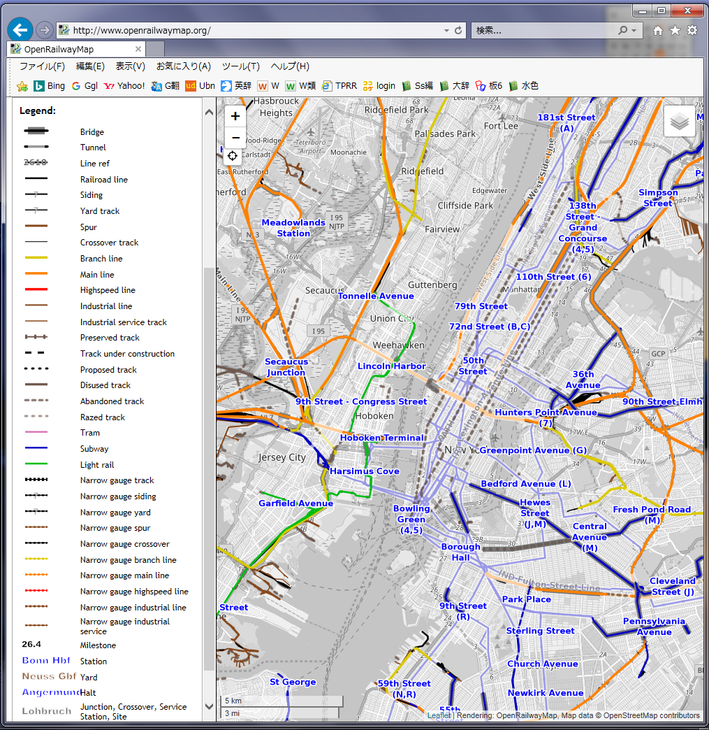Screen dimensions: 709x730
Task: Click the search magnifier icon
Action: coord(623,30)
